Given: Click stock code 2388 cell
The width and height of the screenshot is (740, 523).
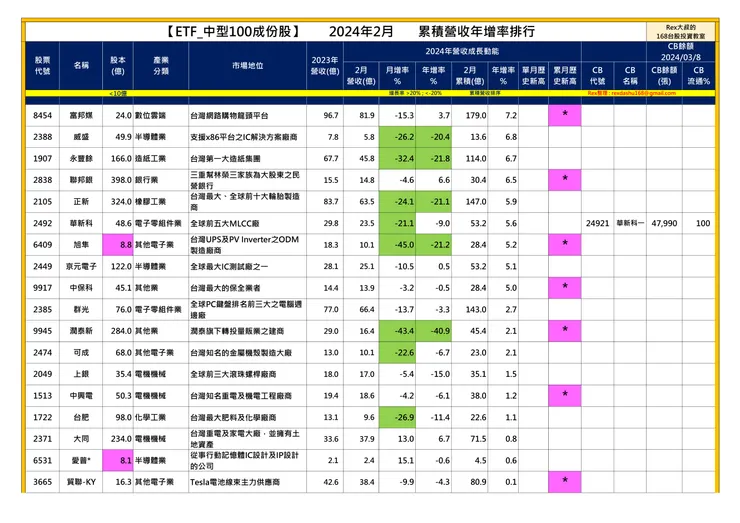Looking at the screenshot, I should (42, 137).
